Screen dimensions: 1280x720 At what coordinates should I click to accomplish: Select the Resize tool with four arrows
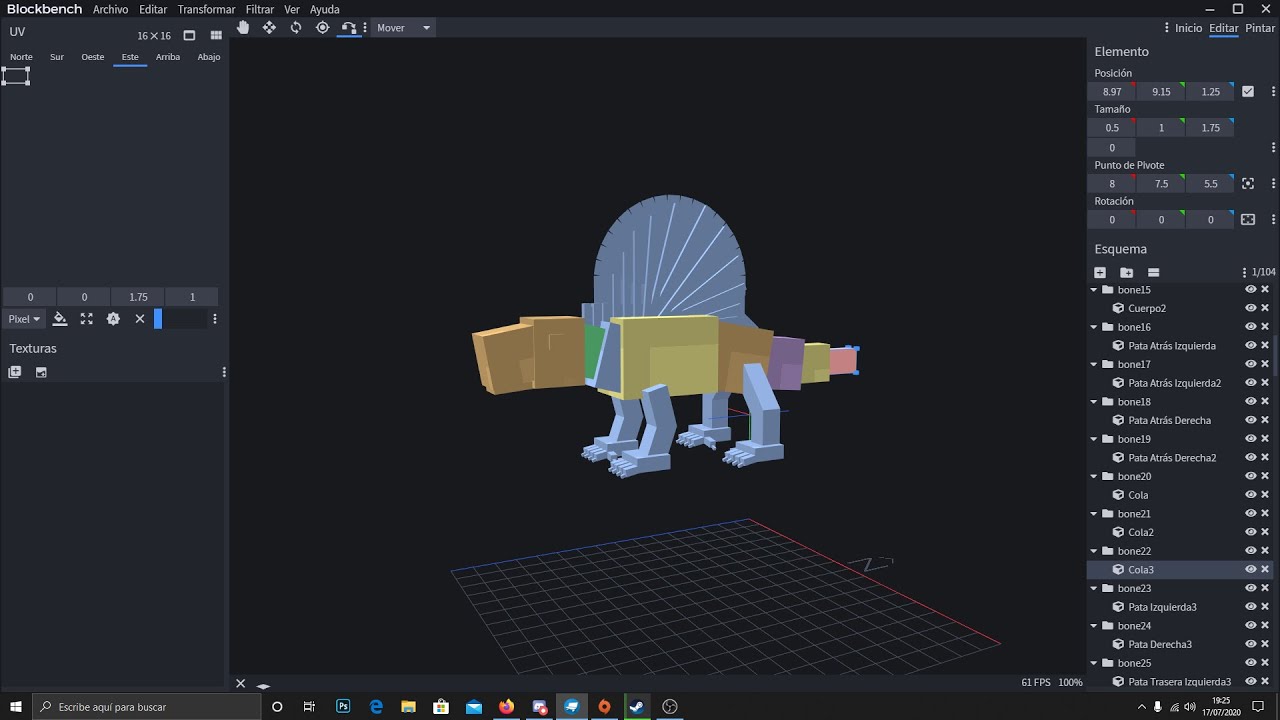269,28
